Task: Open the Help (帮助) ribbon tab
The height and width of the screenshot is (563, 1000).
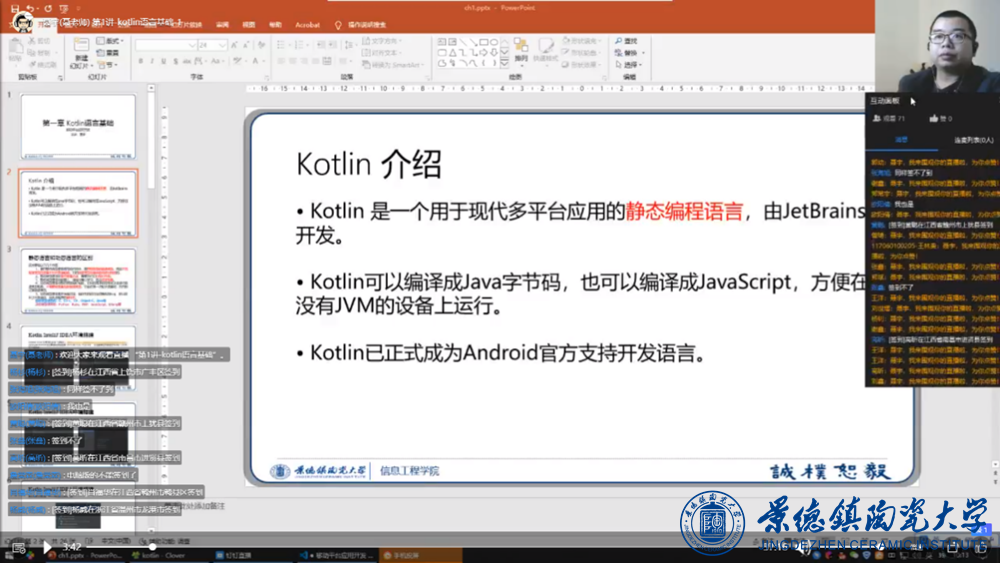Action: (276, 25)
